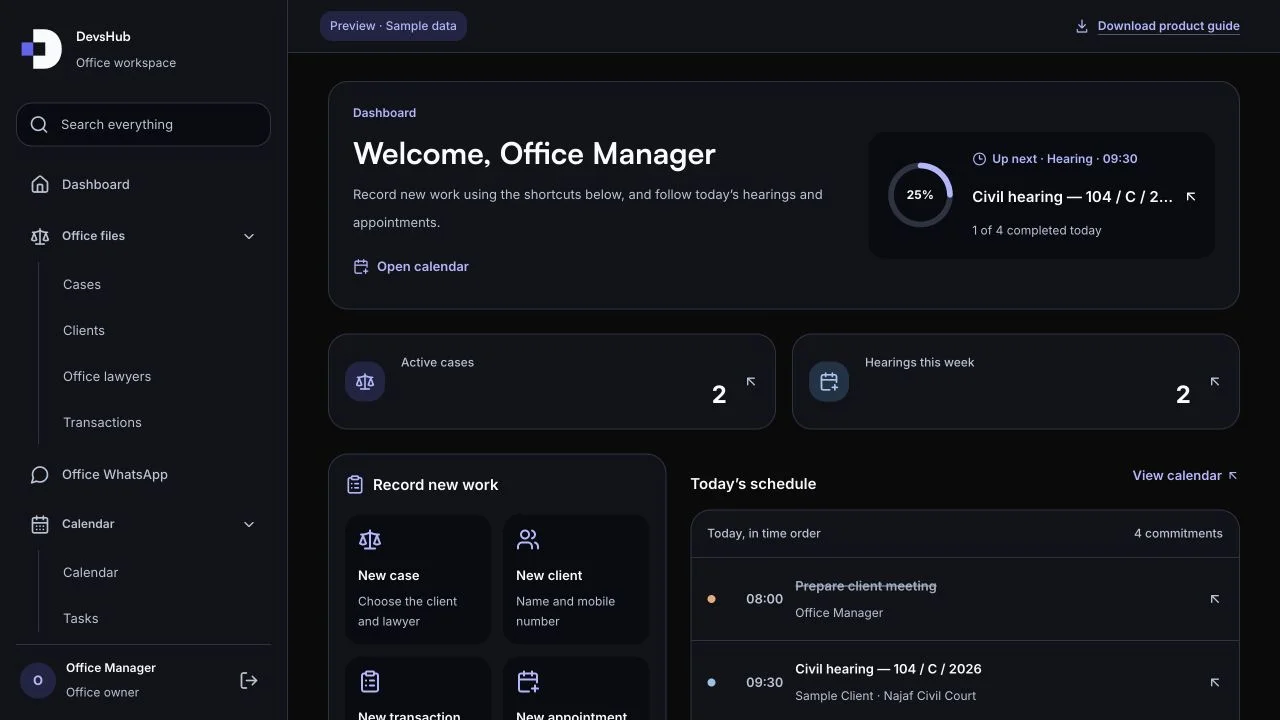Viewport: 1280px width, 720px height.
Task: Click the arrow on 09:30 Civil hearing row
Action: 1215,682
